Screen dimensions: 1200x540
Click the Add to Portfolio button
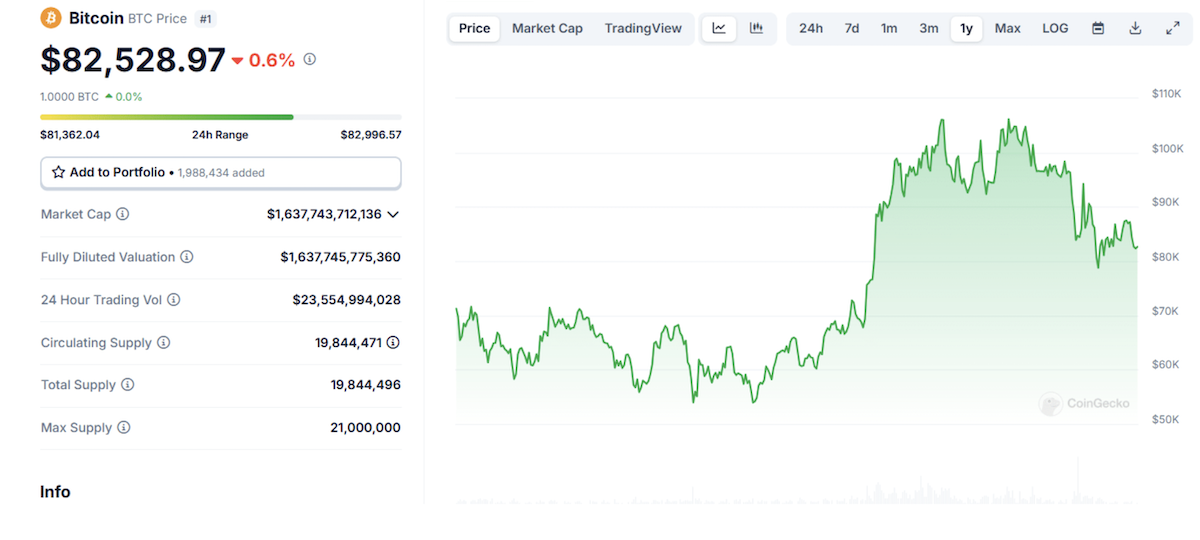click(221, 173)
